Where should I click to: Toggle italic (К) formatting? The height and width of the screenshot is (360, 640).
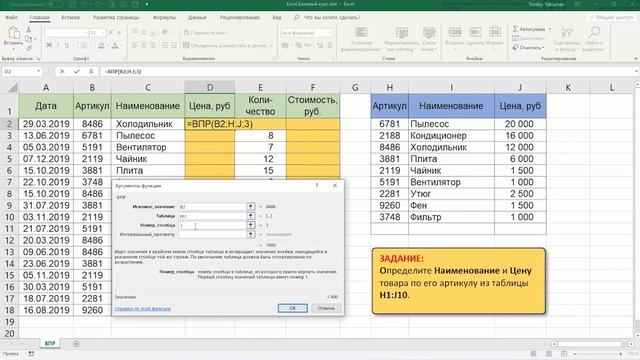(58, 45)
